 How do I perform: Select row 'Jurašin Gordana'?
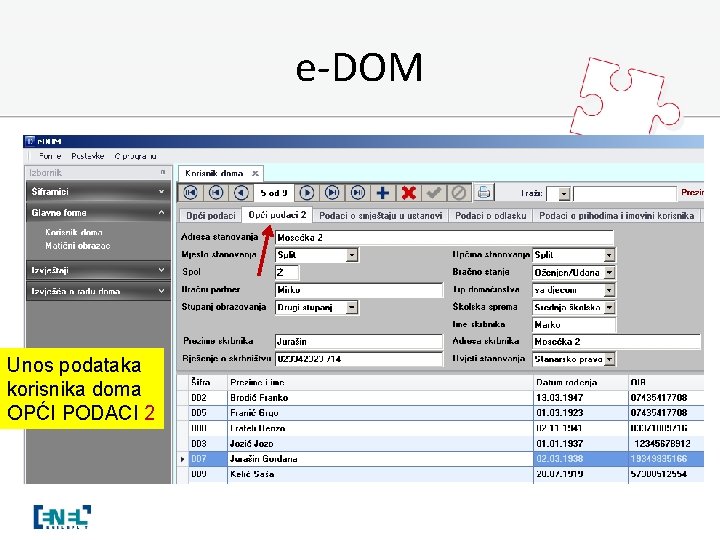[x=441, y=459]
